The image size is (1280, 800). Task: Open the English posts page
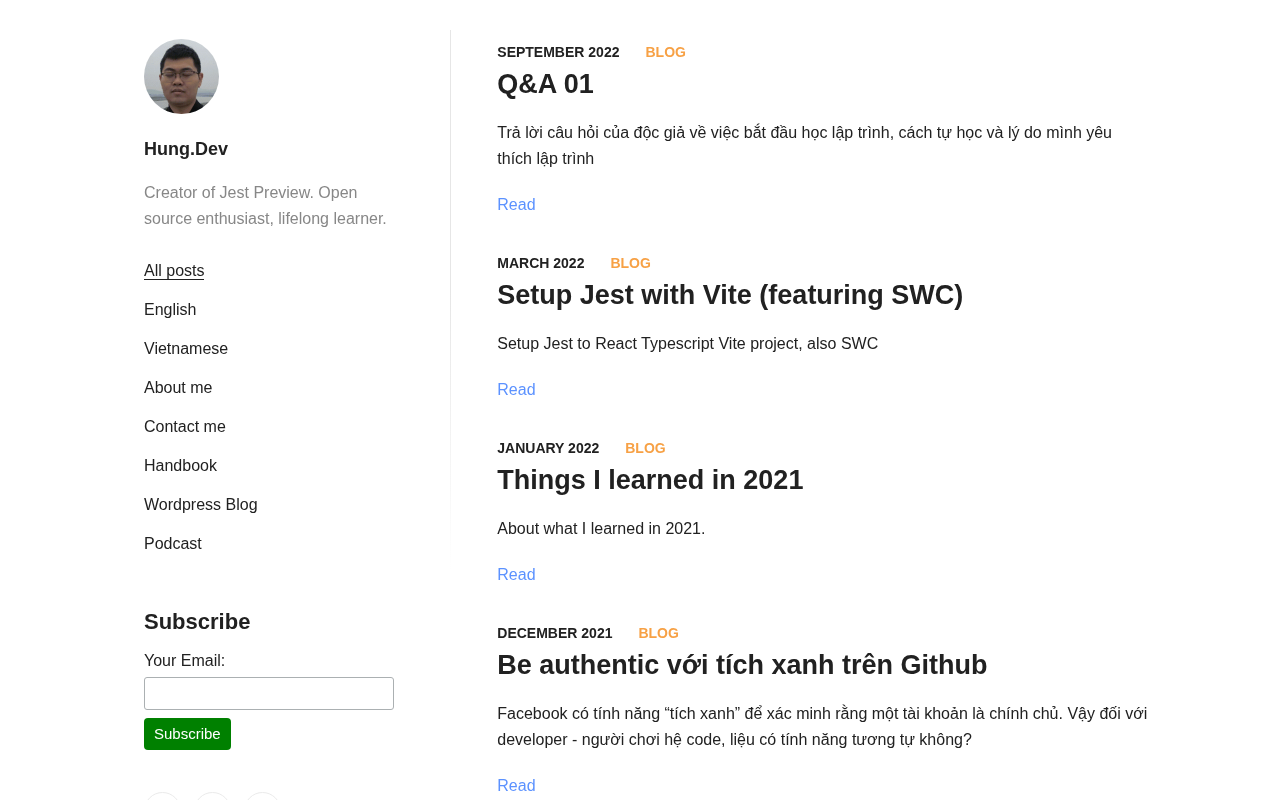tap(170, 310)
